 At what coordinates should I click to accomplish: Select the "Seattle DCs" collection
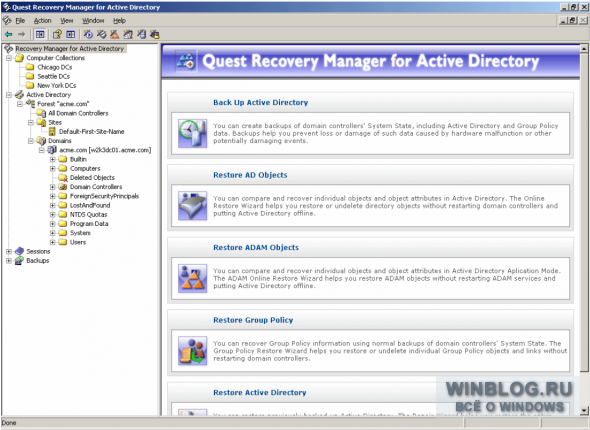tap(53, 76)
